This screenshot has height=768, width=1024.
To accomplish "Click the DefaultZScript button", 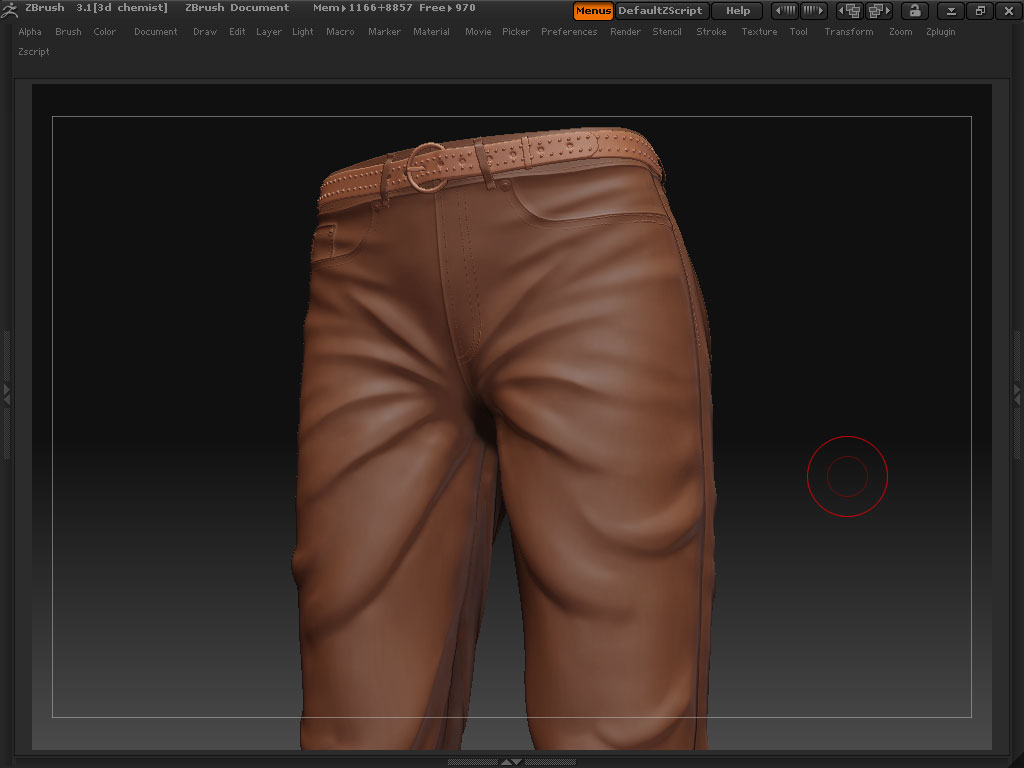I will click(x=661, y=10).
